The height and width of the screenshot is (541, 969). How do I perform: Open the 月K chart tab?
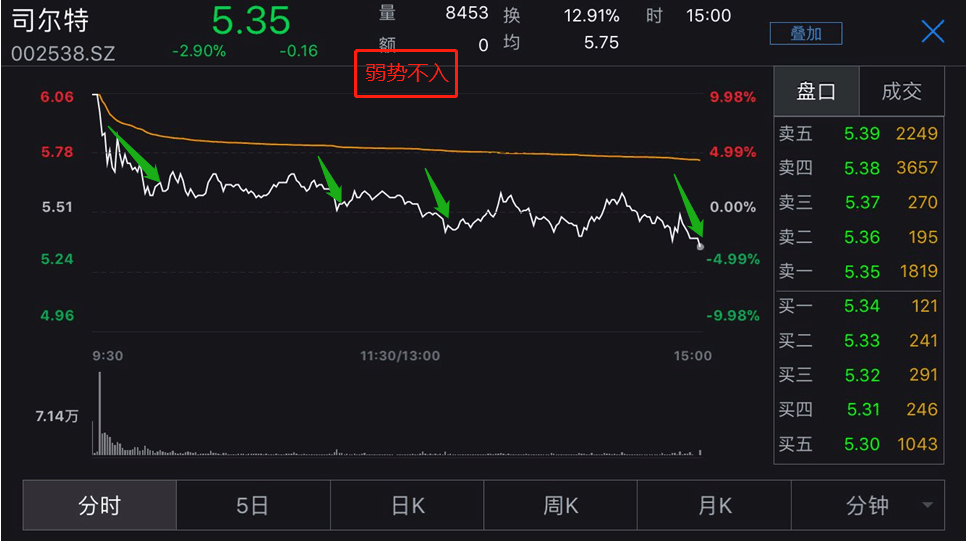click(714, 506)
